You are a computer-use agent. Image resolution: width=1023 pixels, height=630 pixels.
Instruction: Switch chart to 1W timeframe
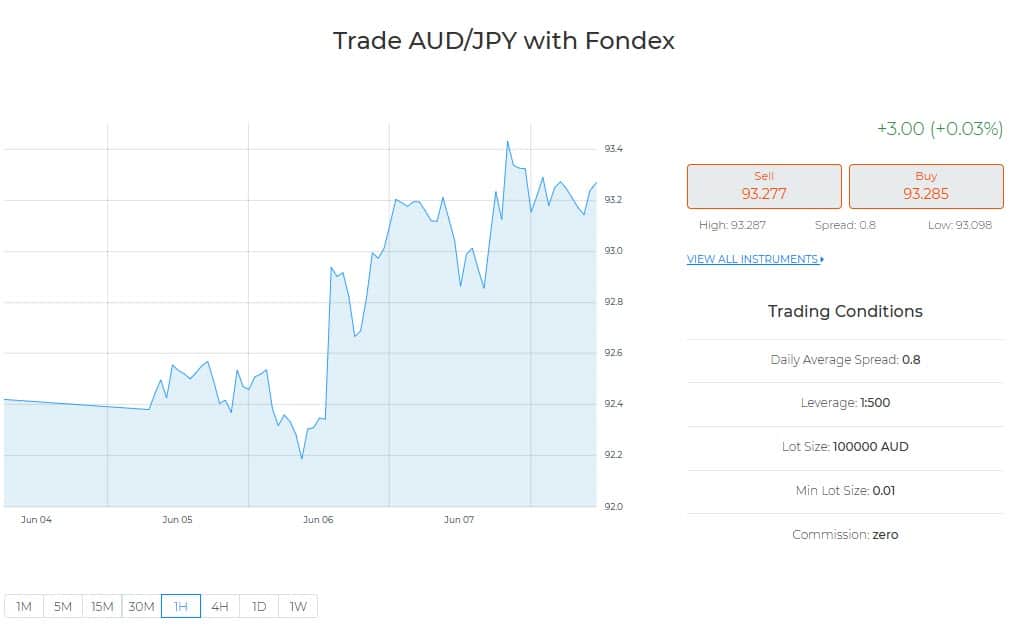pyautogui.click(x=298, y=607)
